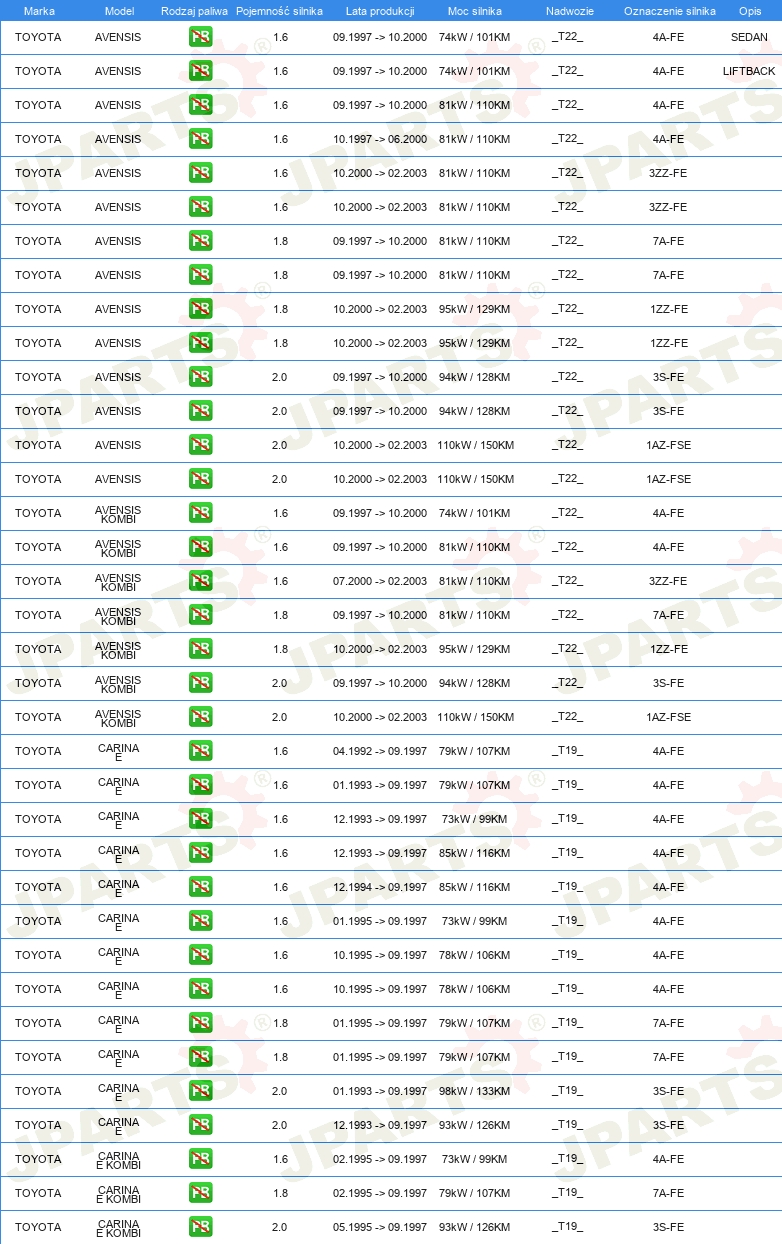Image resolution: width=782 pixels, height=1244 pixels.
Task: Select the SEDAN description cell
Action: (x=750, y=37)
